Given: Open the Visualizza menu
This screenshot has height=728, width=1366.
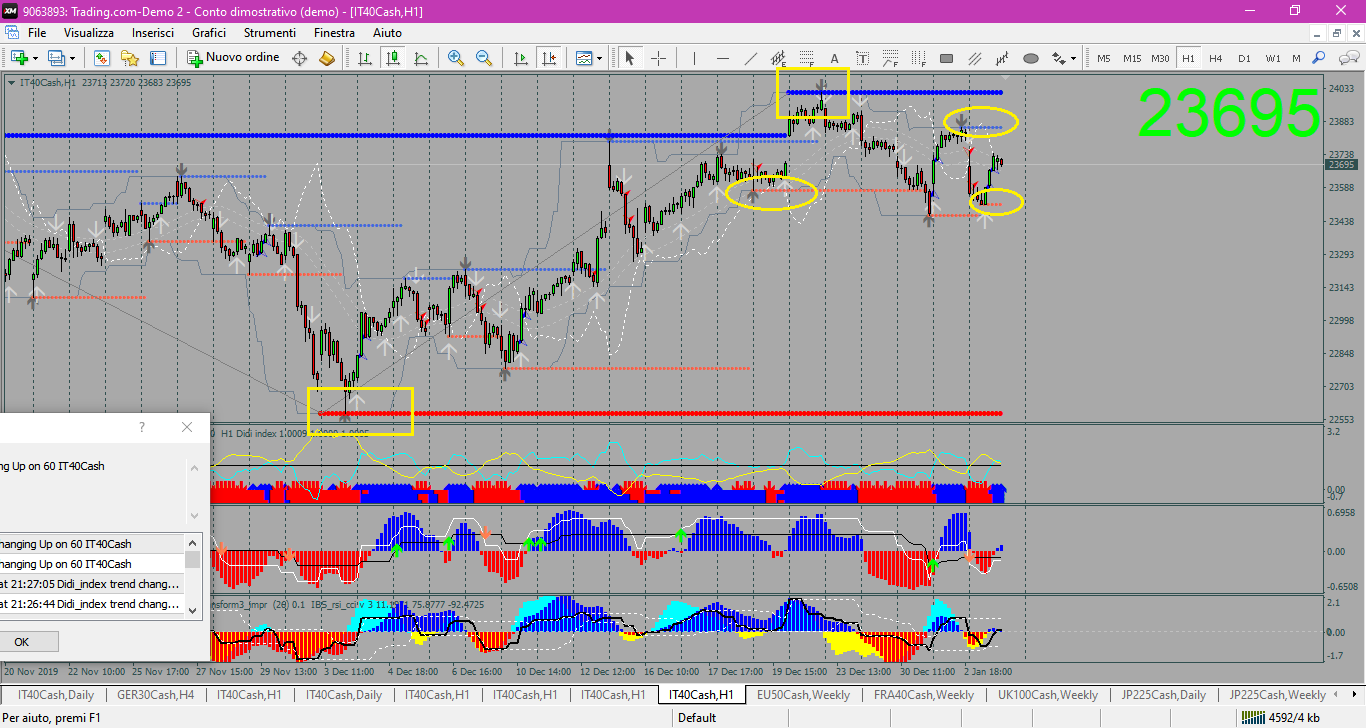Looking at the screenshot, I should click(90, 33).
